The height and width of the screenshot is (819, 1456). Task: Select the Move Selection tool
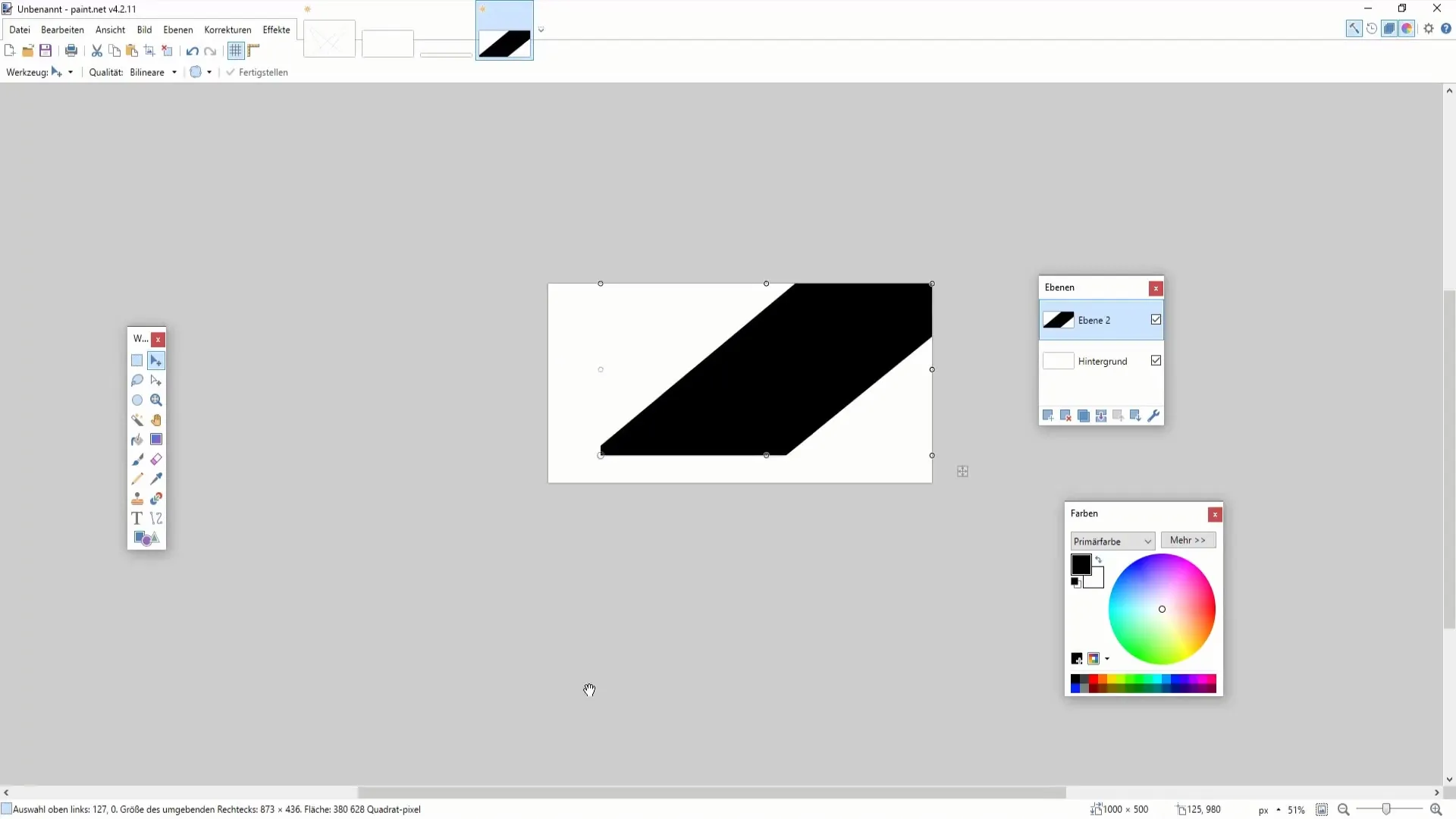(156, 381)
